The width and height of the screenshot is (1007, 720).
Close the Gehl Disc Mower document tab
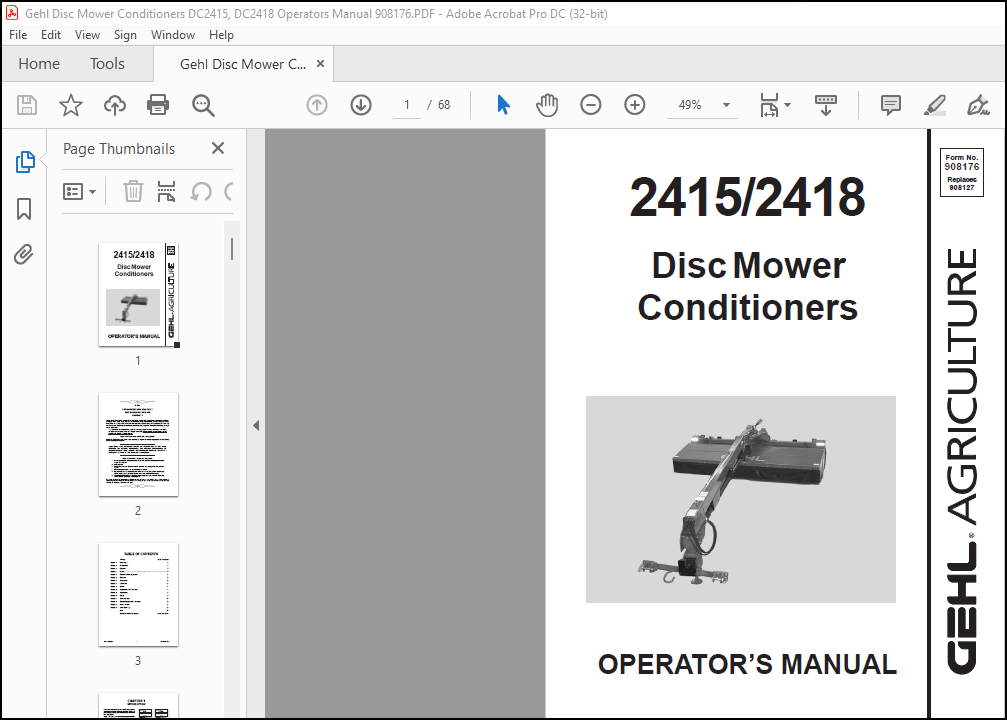pos(320,64)
